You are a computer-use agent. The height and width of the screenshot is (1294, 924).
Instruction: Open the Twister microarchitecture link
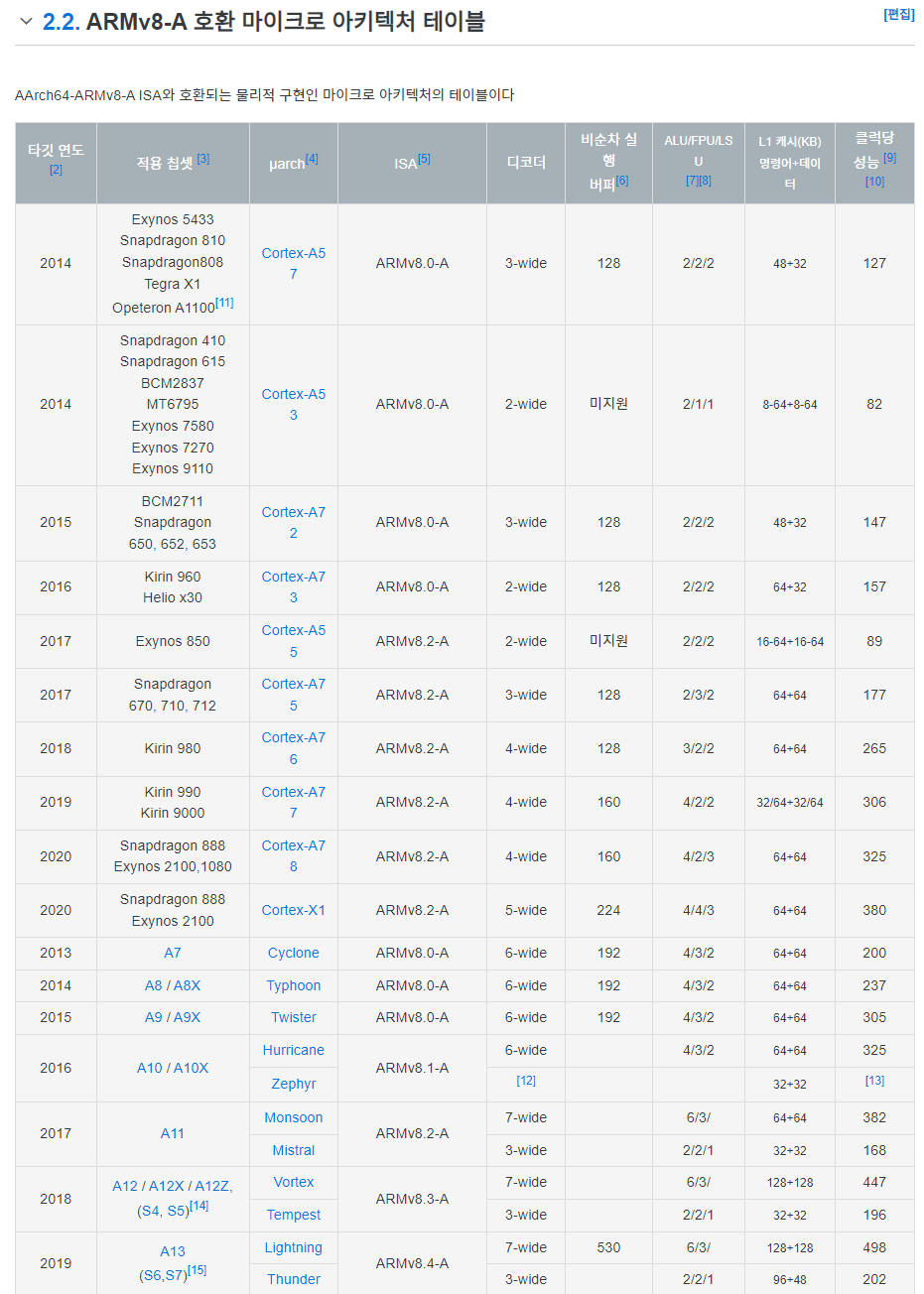click(x=294, y=1017)
